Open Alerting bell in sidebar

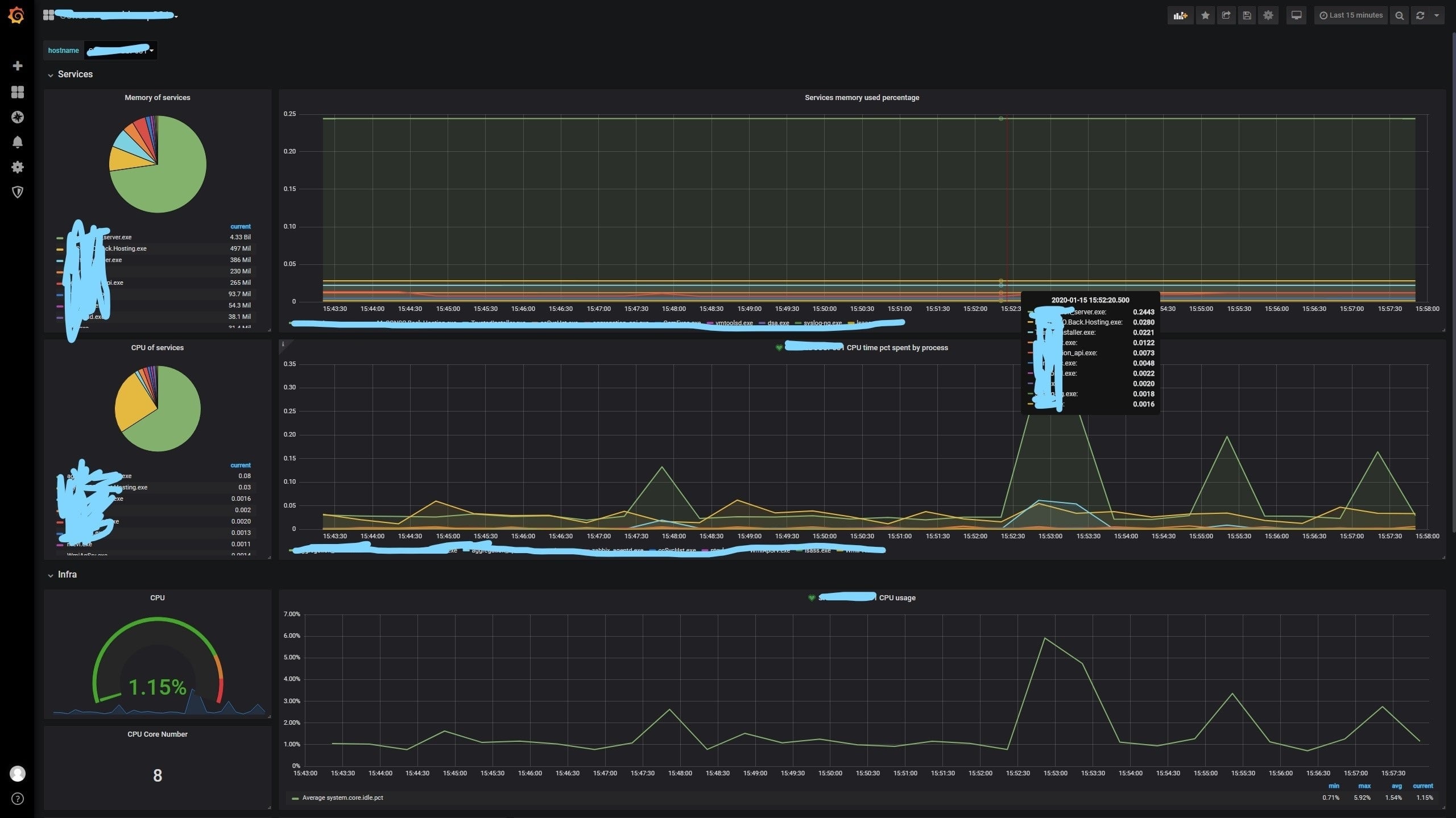point(18,142)
